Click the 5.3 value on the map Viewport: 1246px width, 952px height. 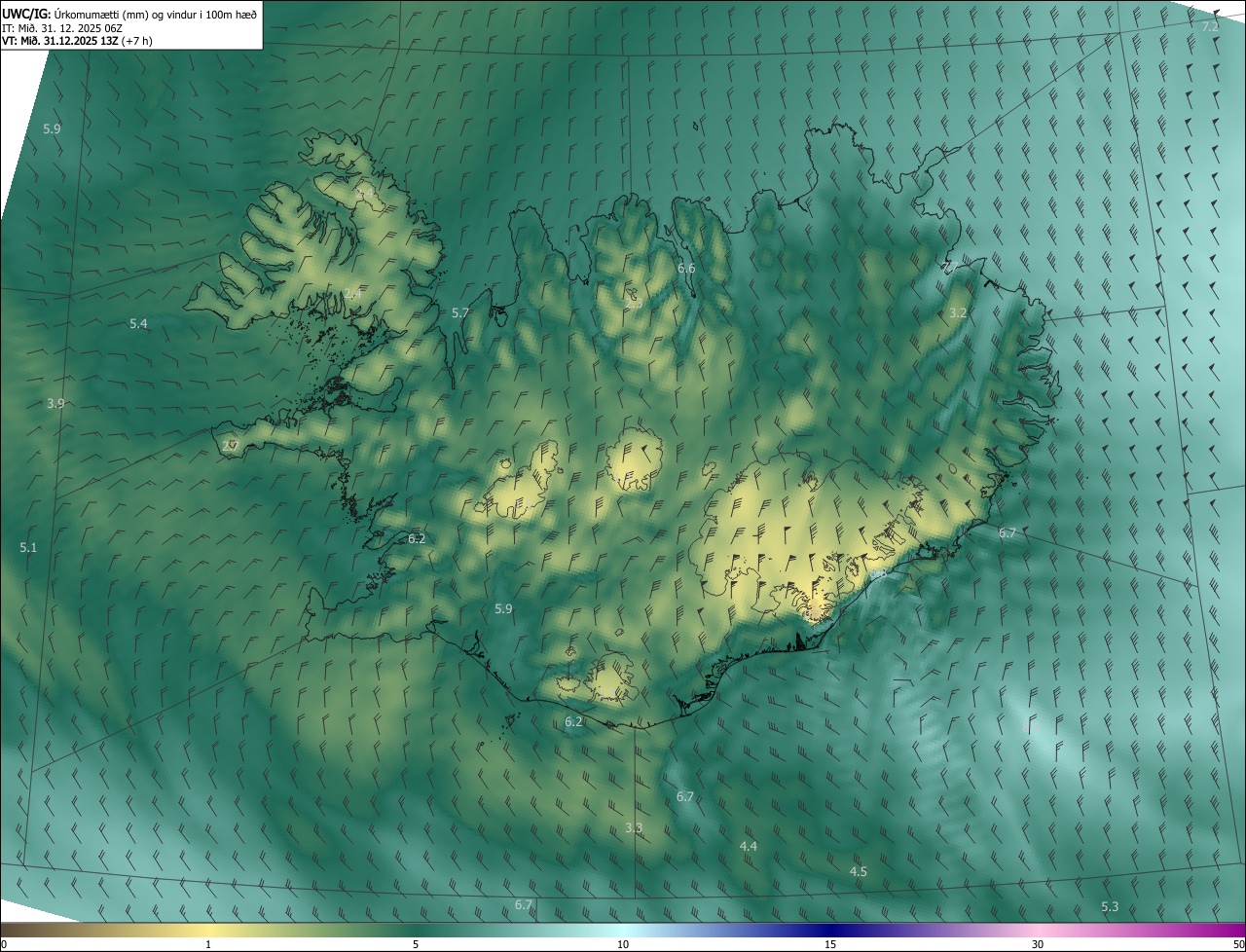point(1109,906)
